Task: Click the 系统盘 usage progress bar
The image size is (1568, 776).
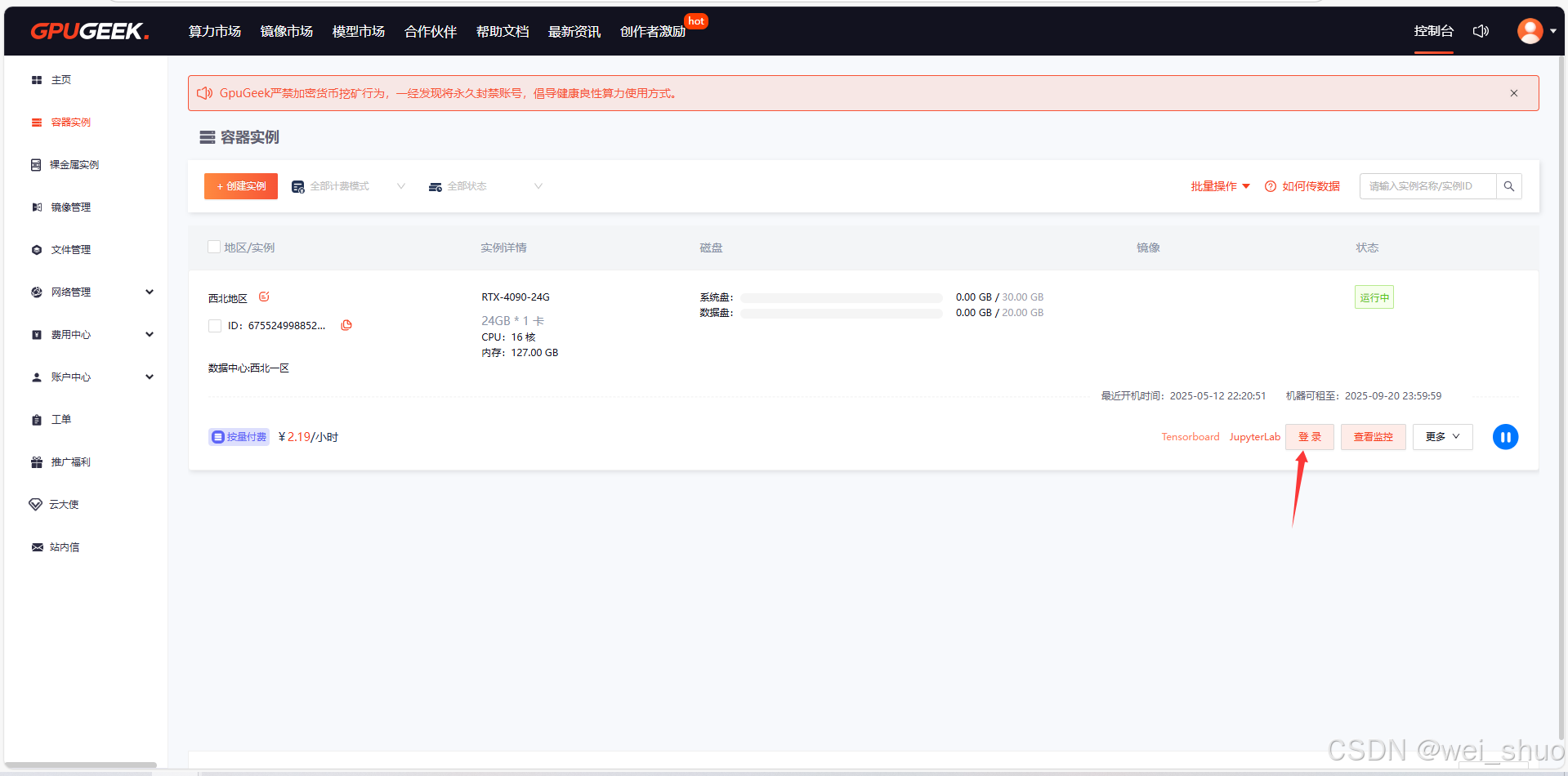Action: coord(842,298)
